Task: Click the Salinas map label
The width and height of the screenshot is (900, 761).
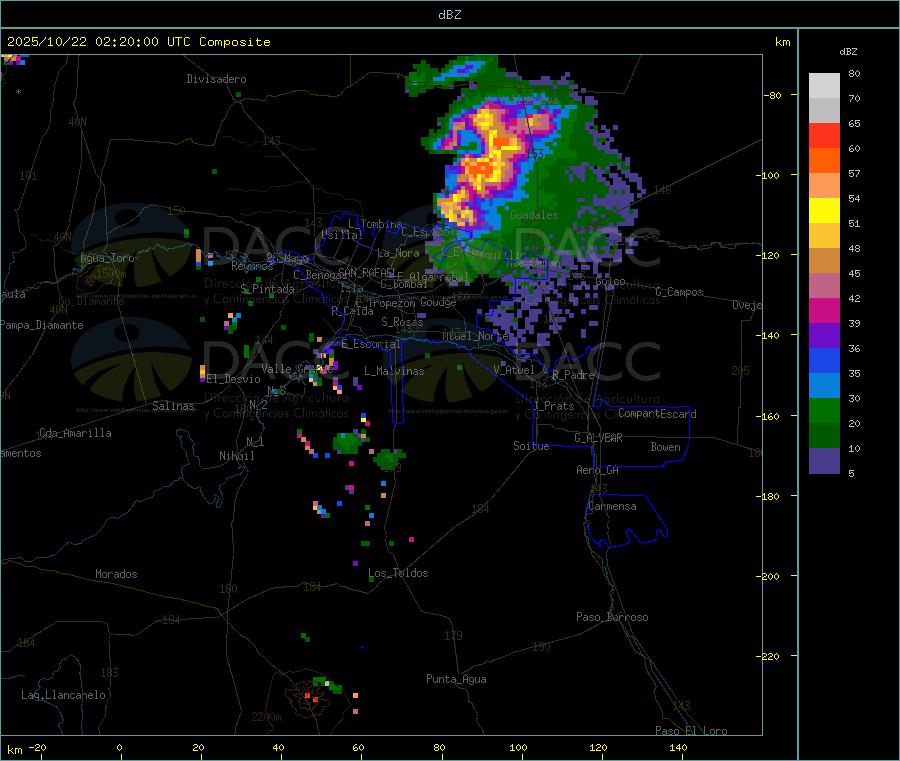Action: [x=173, y=406]
